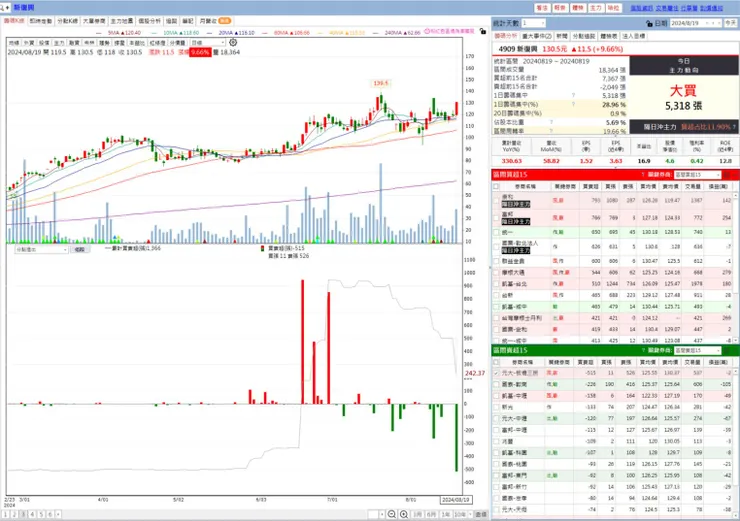
Task: Select page 6 at bottom-left pager
Action: coord(50,514)
